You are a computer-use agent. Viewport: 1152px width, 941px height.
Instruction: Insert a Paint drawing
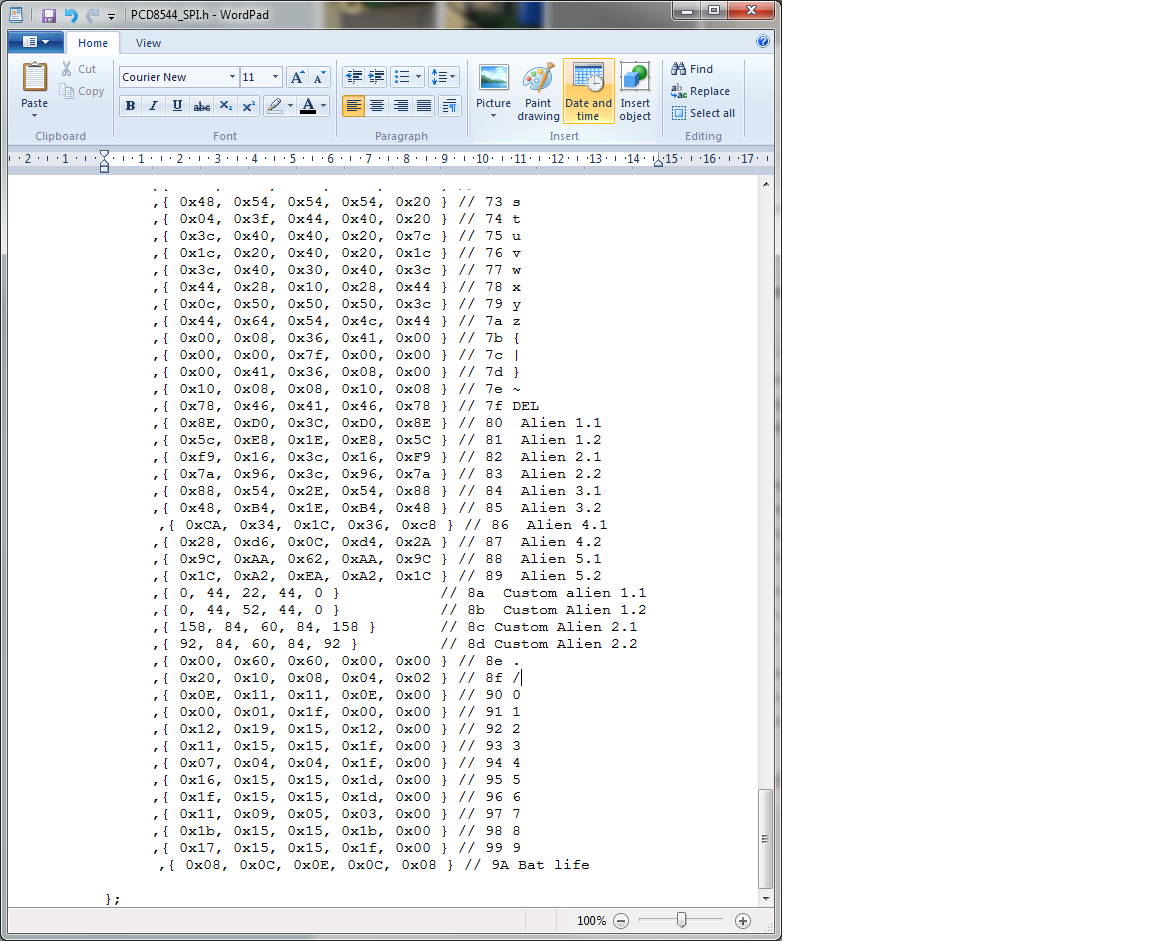point(538,91)
